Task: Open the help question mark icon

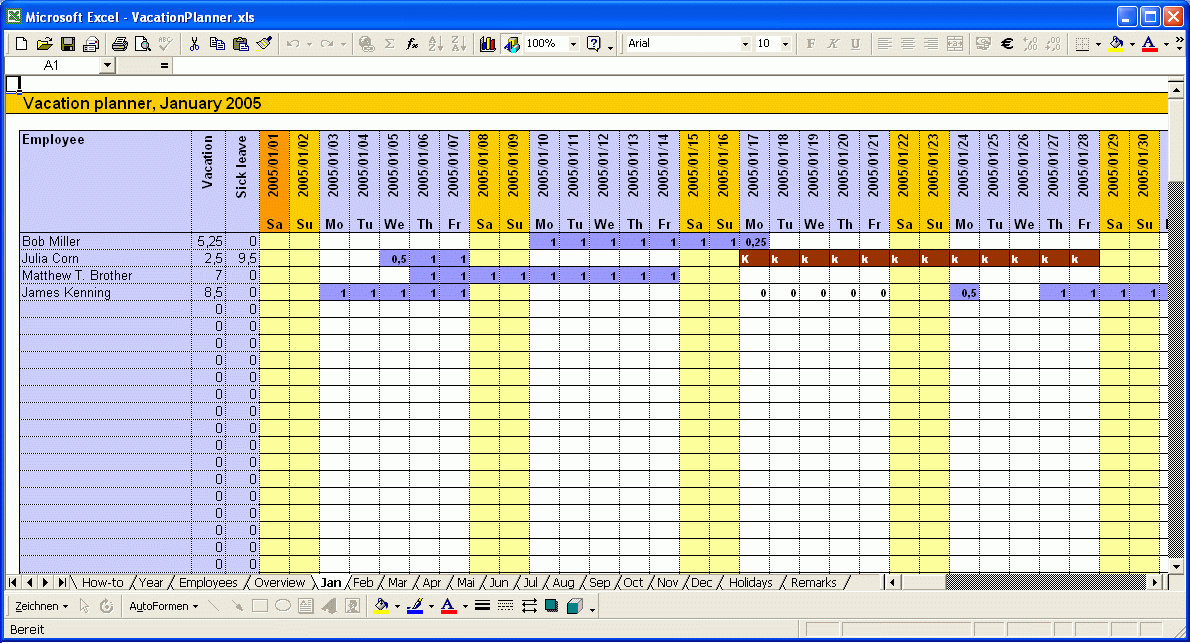Action: (594, 44)
